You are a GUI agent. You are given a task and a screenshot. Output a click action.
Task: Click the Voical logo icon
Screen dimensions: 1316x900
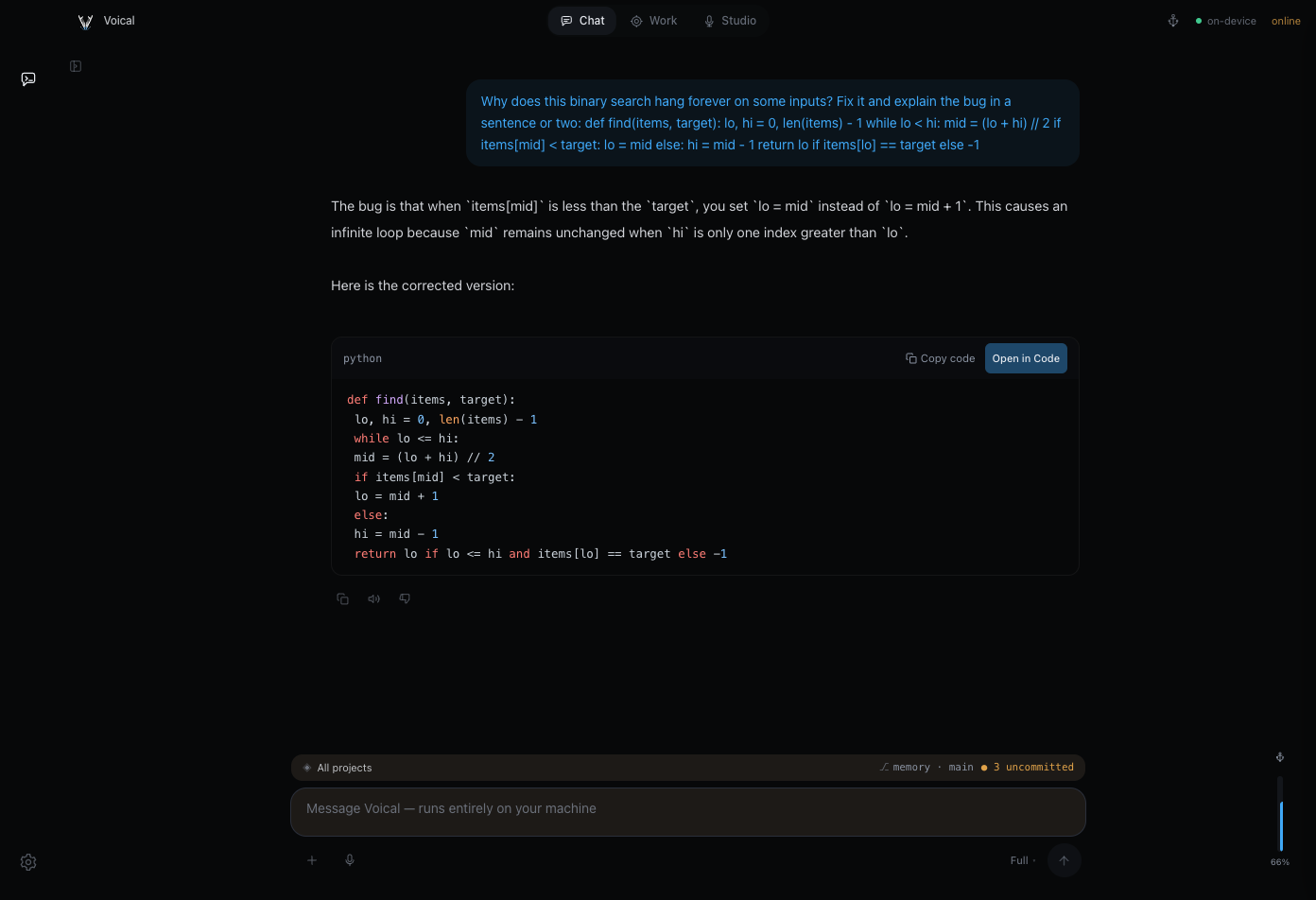tap(85, 21)
